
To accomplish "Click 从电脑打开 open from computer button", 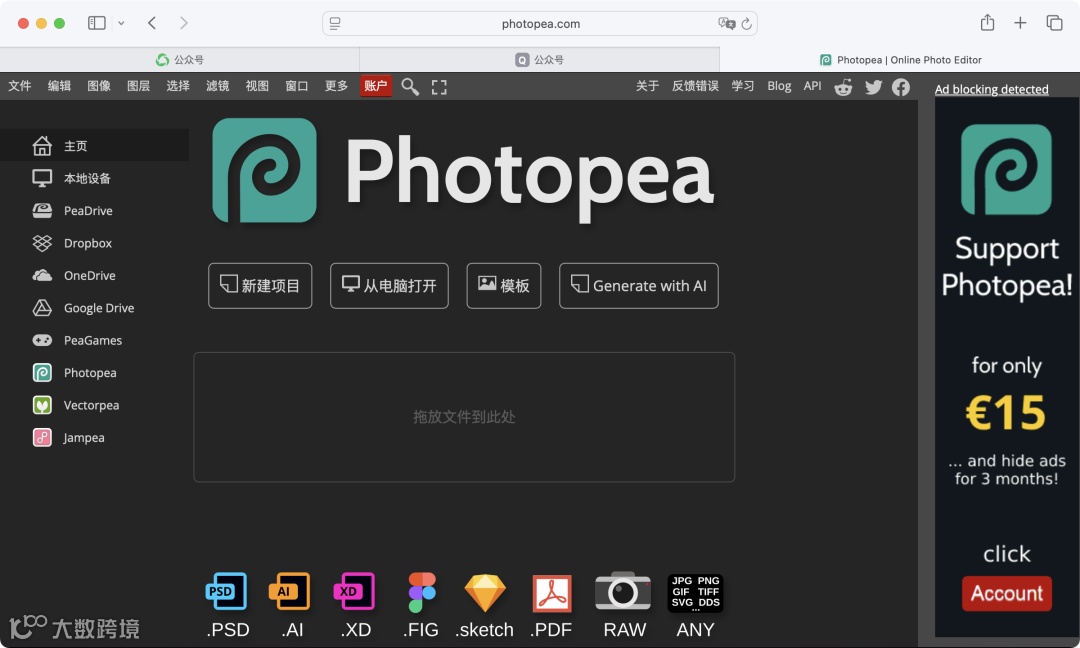I will pos(389,286).
